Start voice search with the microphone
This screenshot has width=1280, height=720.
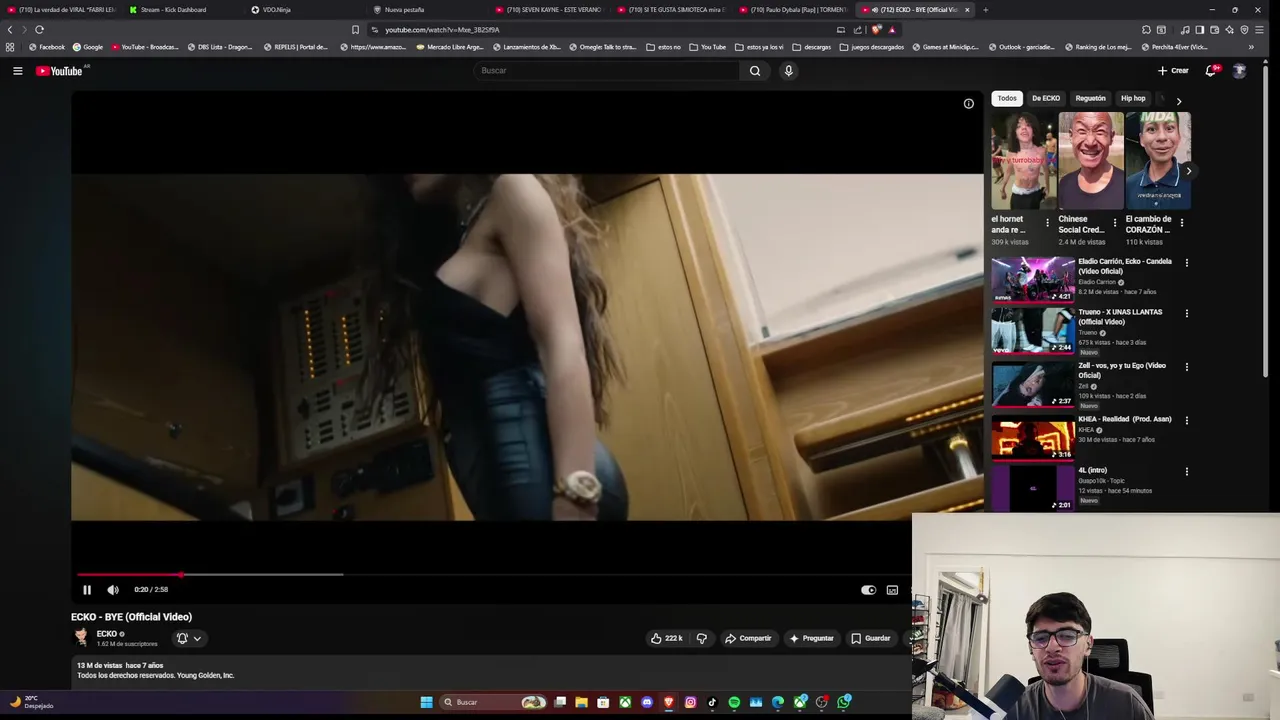click(788, 71)
